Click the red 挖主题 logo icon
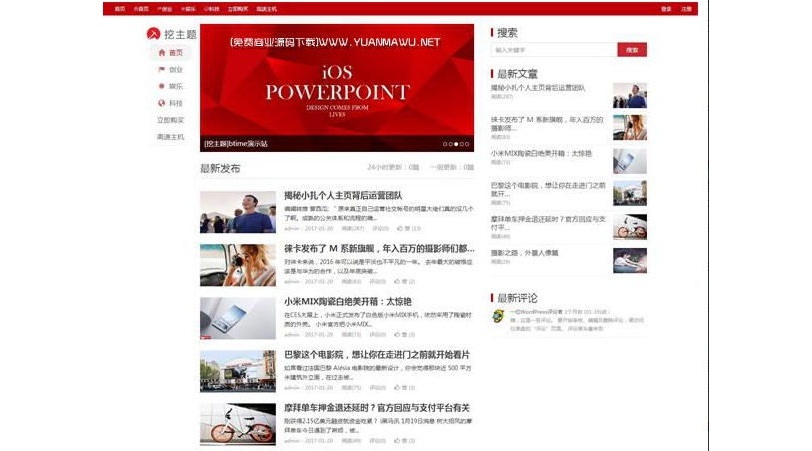The width and height of the screenshot is (812, 451). (153, 34)
